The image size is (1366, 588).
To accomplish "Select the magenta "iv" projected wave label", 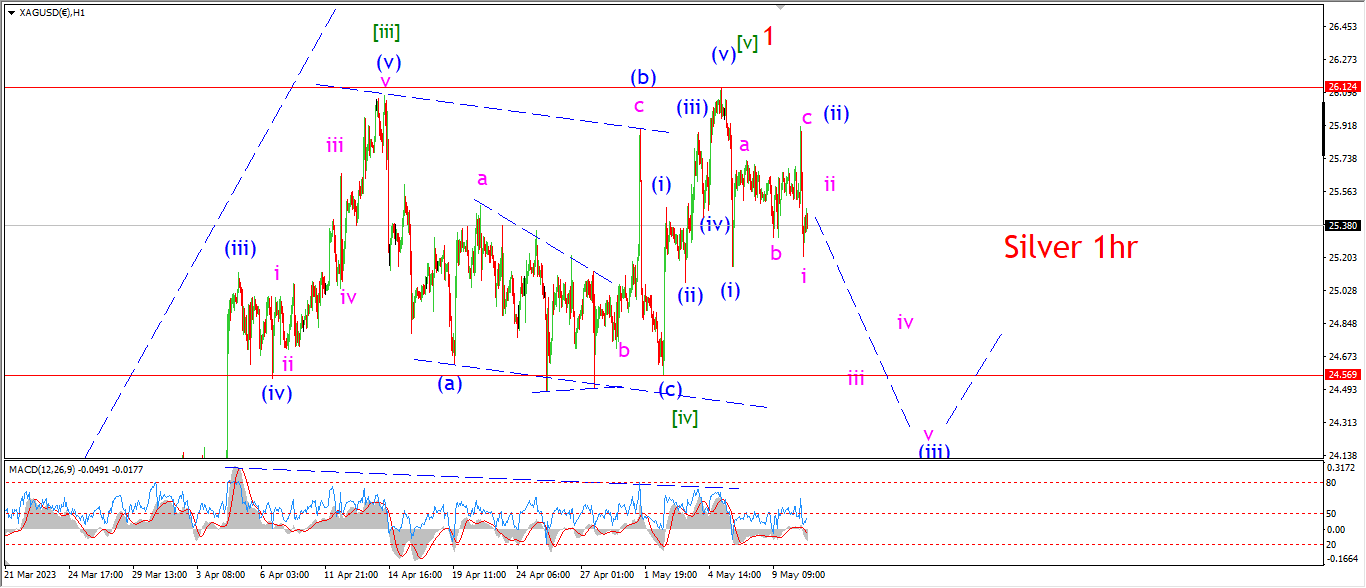I will [x=905, y=322].
